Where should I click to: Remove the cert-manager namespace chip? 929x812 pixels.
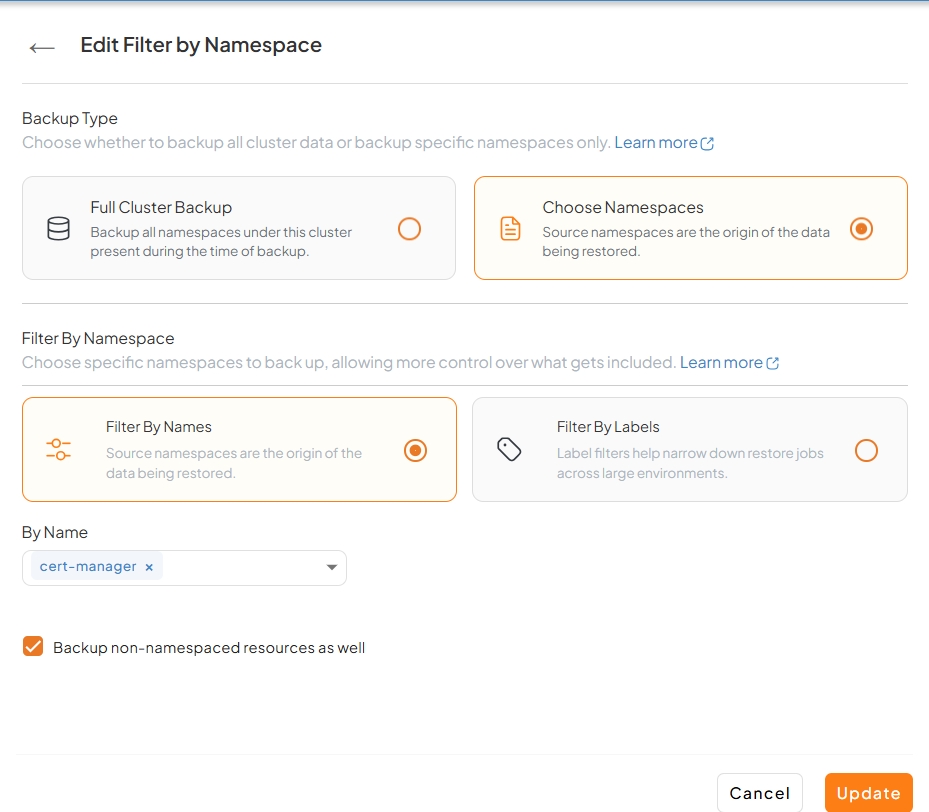(x=149, y=567)
